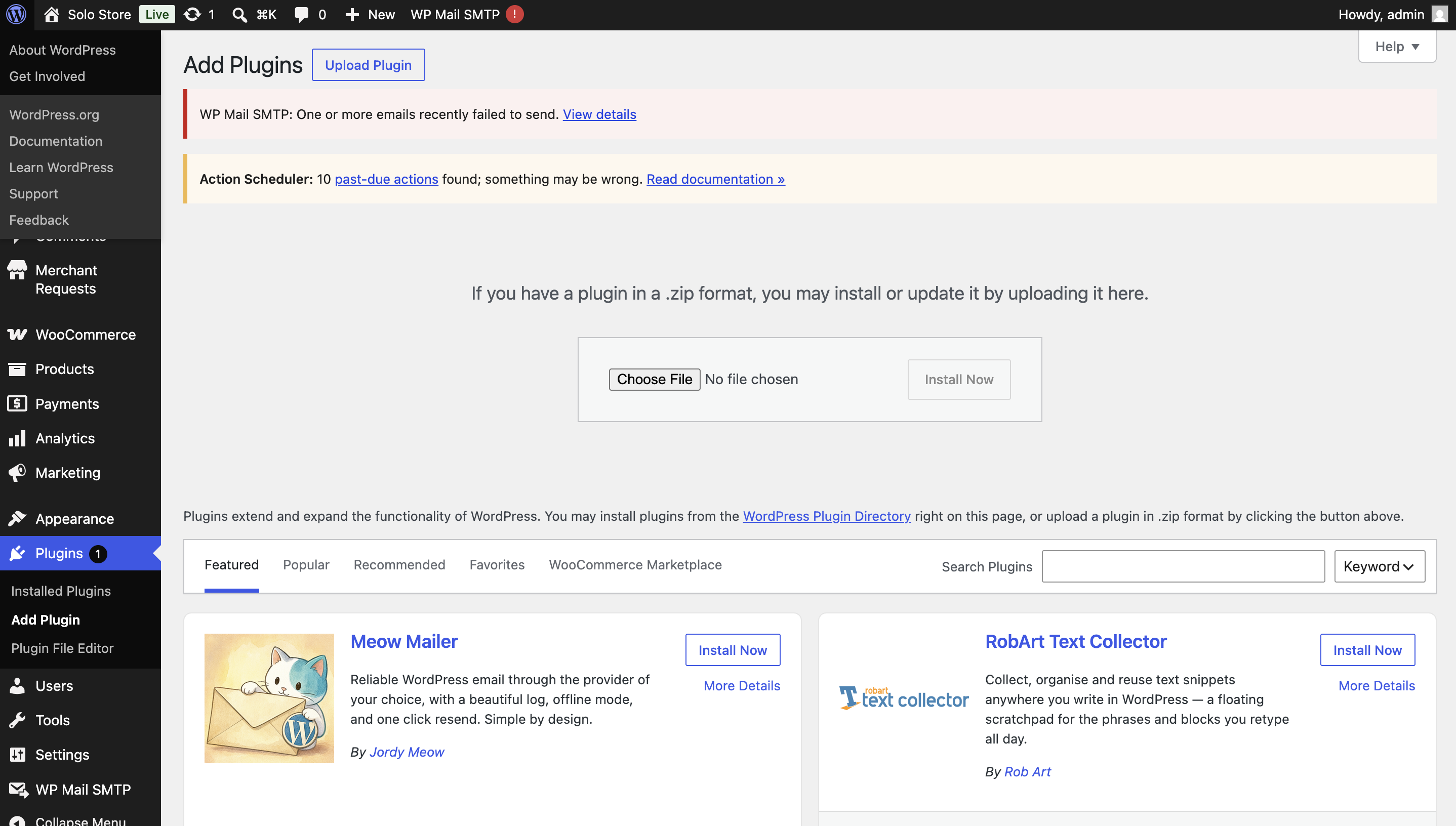Viewport: 1456px width, 826px height.
Task: Open the WooCommerce Marketplace tab
Action: click(x=635, y=565)
